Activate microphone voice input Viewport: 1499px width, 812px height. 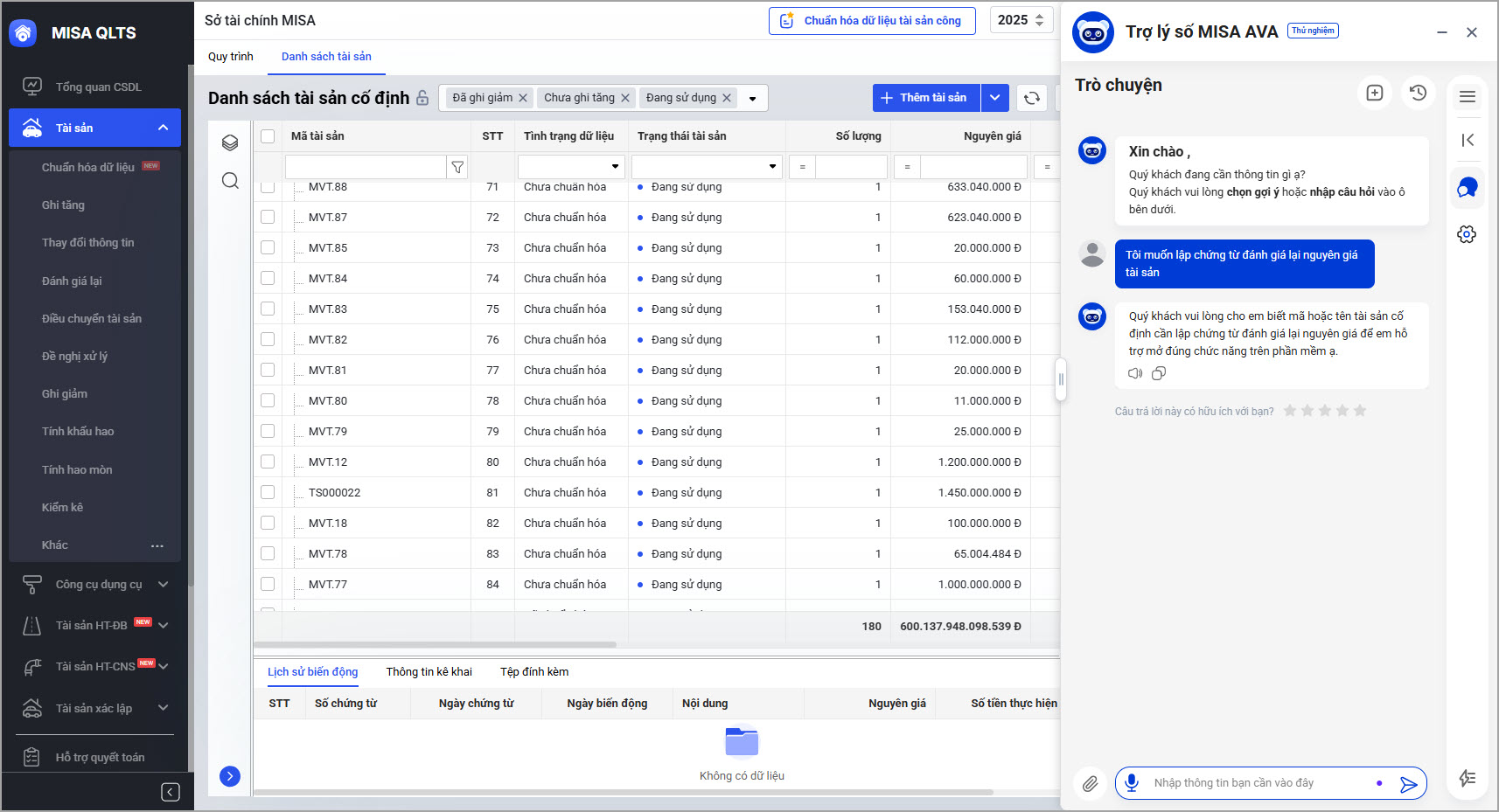point(1132,782)
